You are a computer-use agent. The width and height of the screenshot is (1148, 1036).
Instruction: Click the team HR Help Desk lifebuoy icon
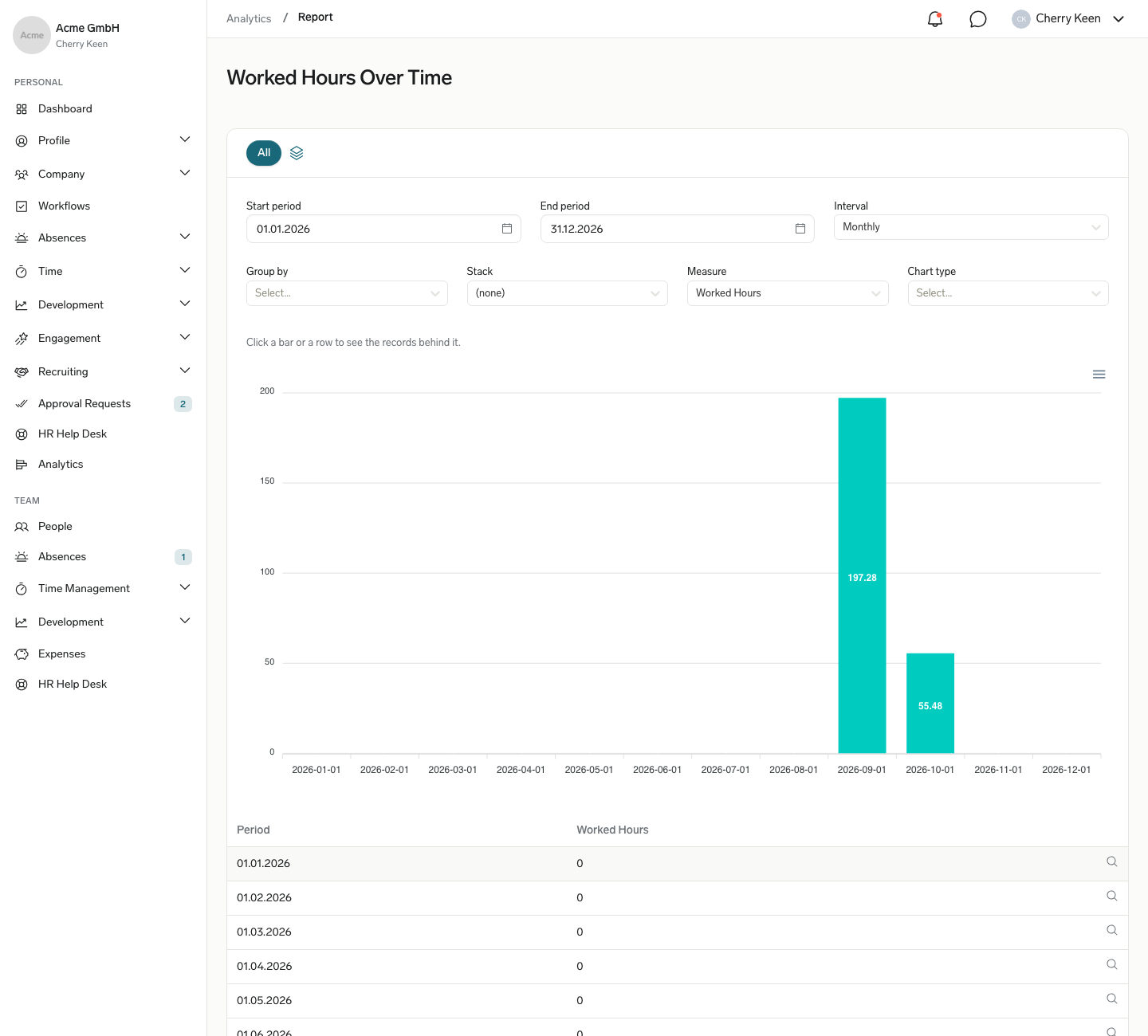click(x=22, y=685)
